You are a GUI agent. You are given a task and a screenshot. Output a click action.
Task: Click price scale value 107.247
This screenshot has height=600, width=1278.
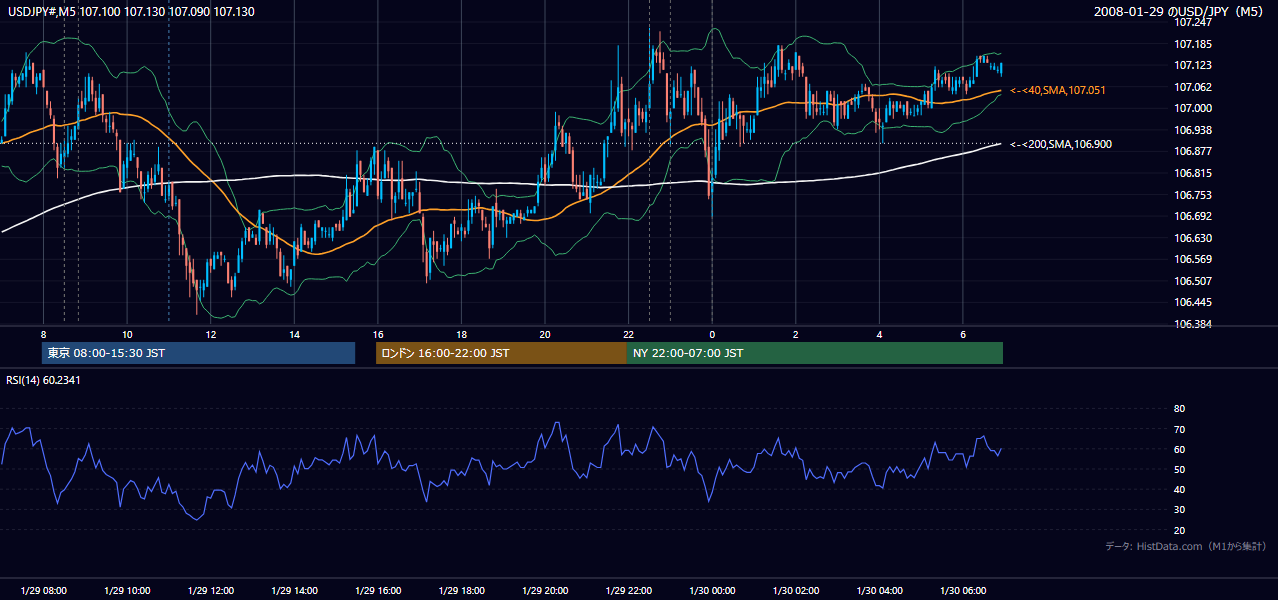(1192, 22)
